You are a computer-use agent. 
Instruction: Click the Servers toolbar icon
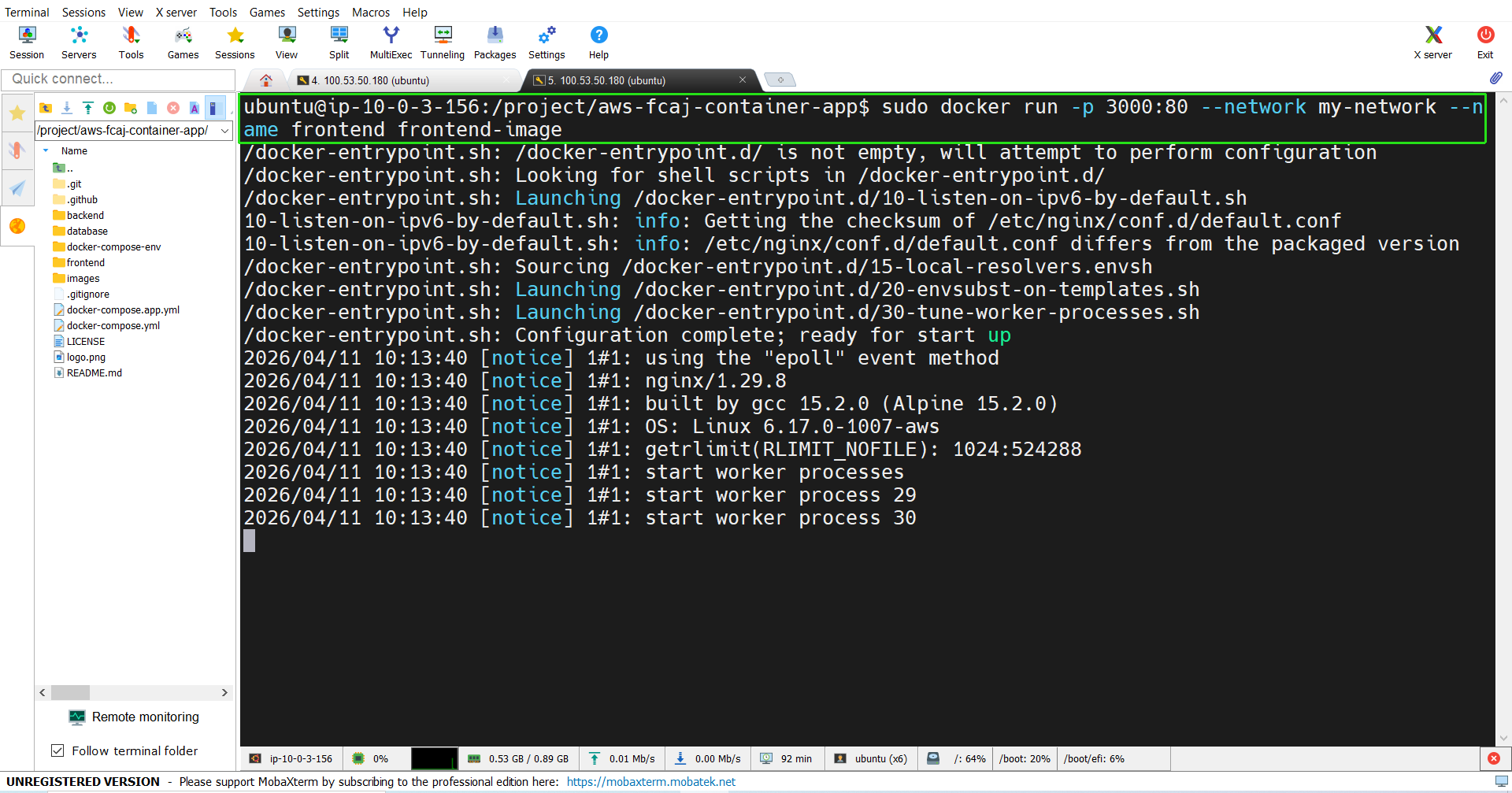[79, 43]
